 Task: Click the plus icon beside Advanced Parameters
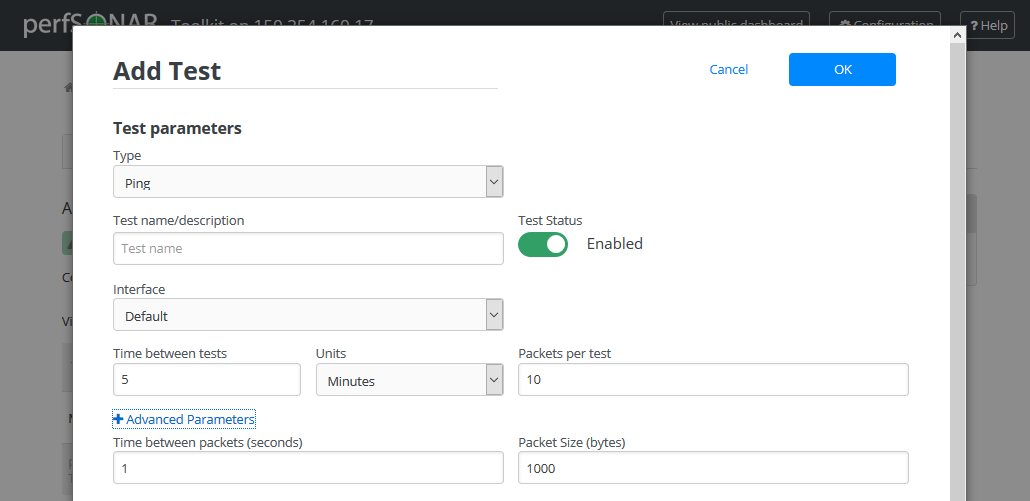click(x=118, y=419)
